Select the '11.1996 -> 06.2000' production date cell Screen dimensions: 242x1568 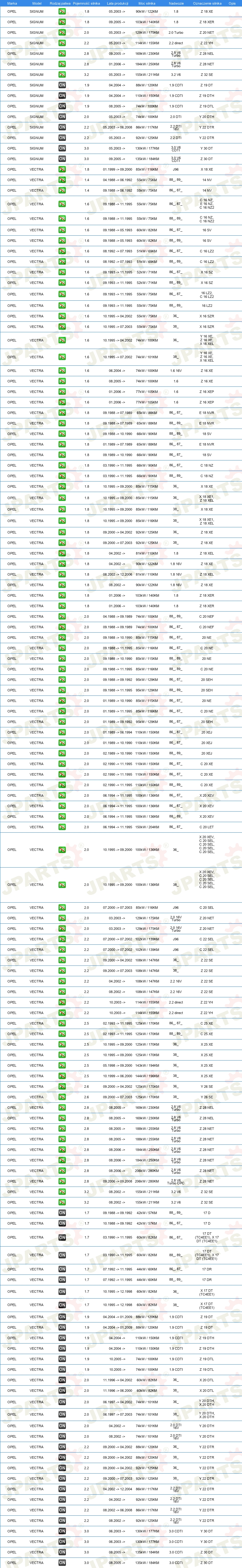click(x=117, y=1390)
